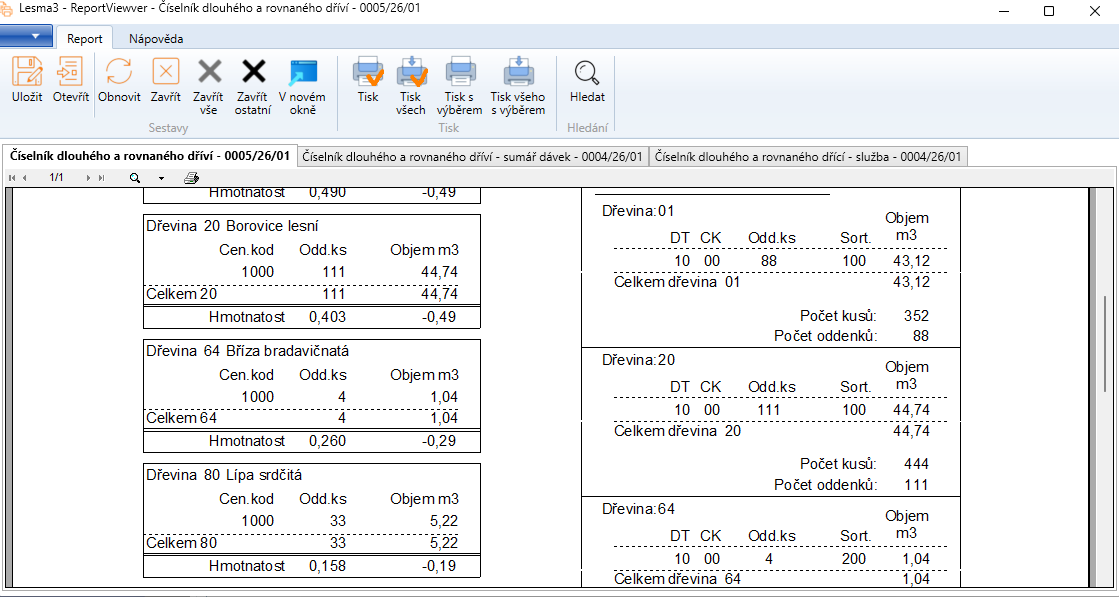This screenshot has width=1119, height=597.
Task: Click the small printer icon in viewer toolbar
Action: [191, 178]
